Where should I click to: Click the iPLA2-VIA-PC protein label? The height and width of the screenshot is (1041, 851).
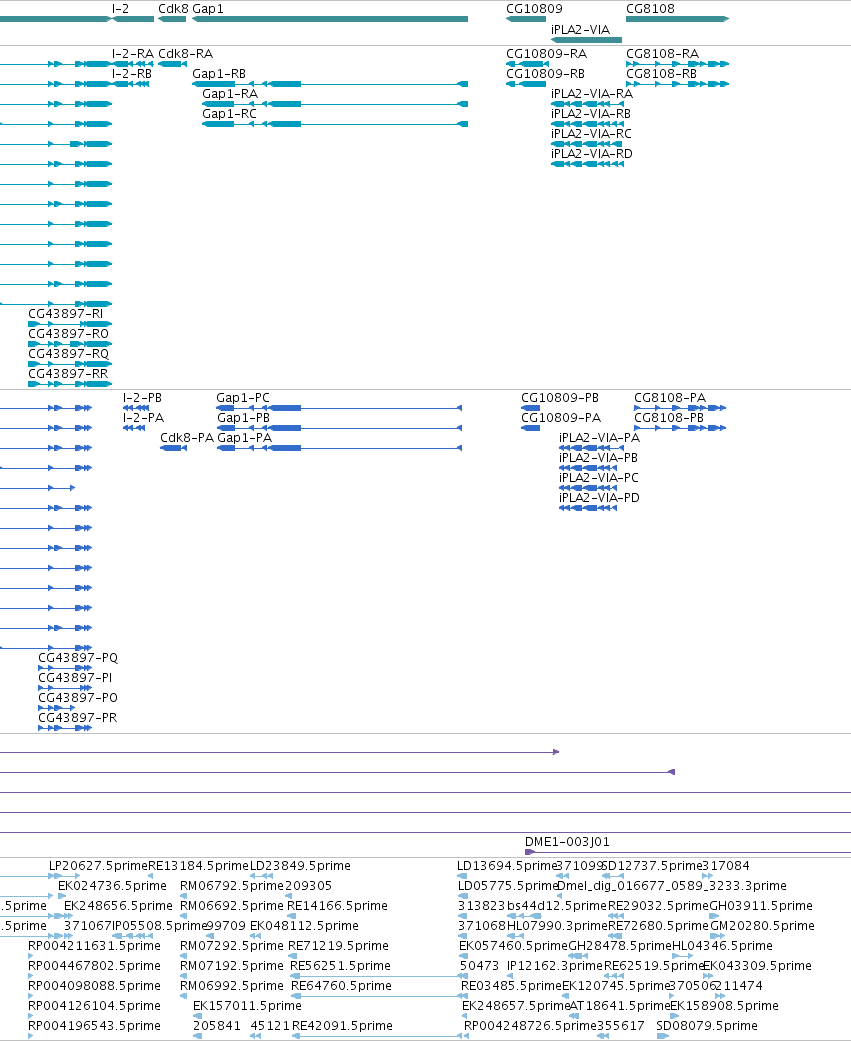coord(599,477)
